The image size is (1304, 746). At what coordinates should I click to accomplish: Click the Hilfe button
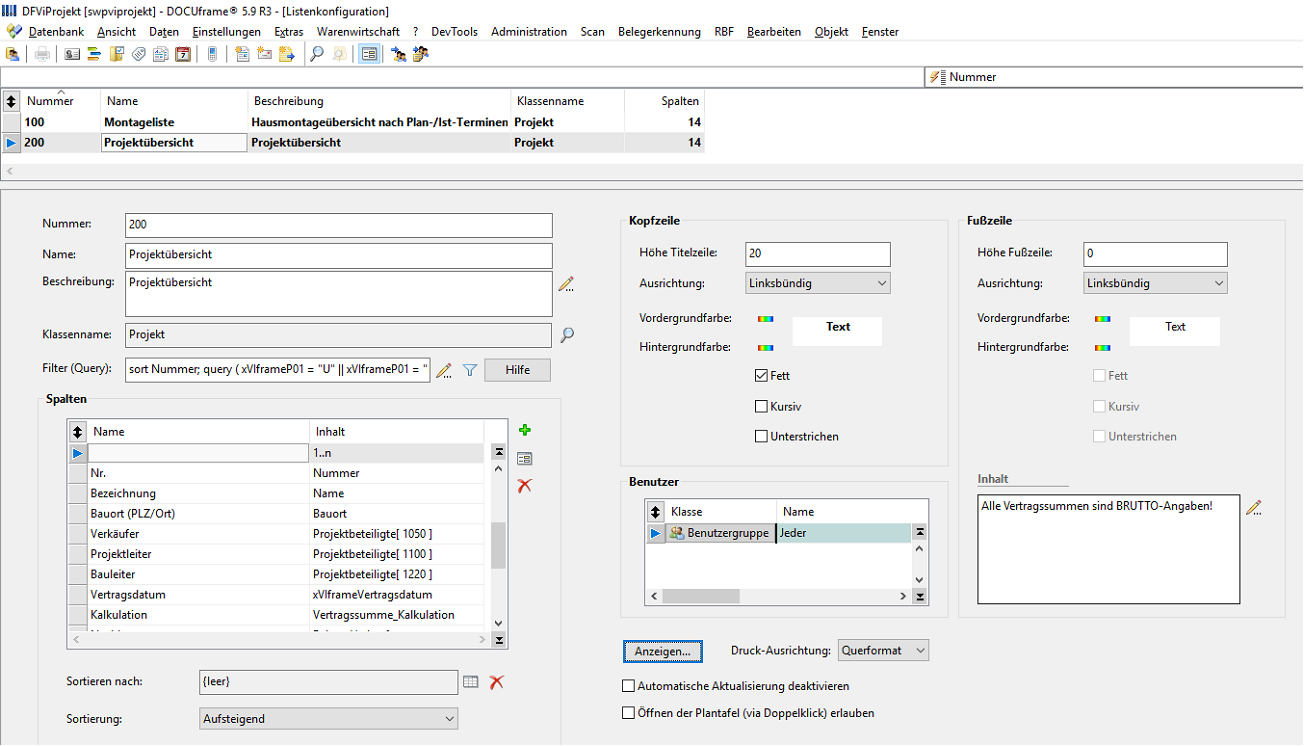point(517,370)
